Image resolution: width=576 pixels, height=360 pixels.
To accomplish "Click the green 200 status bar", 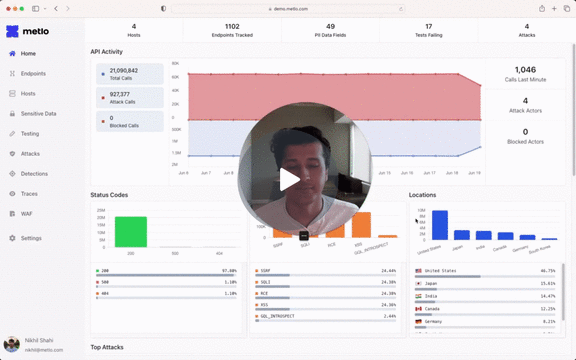I will (x=131, y=232).
